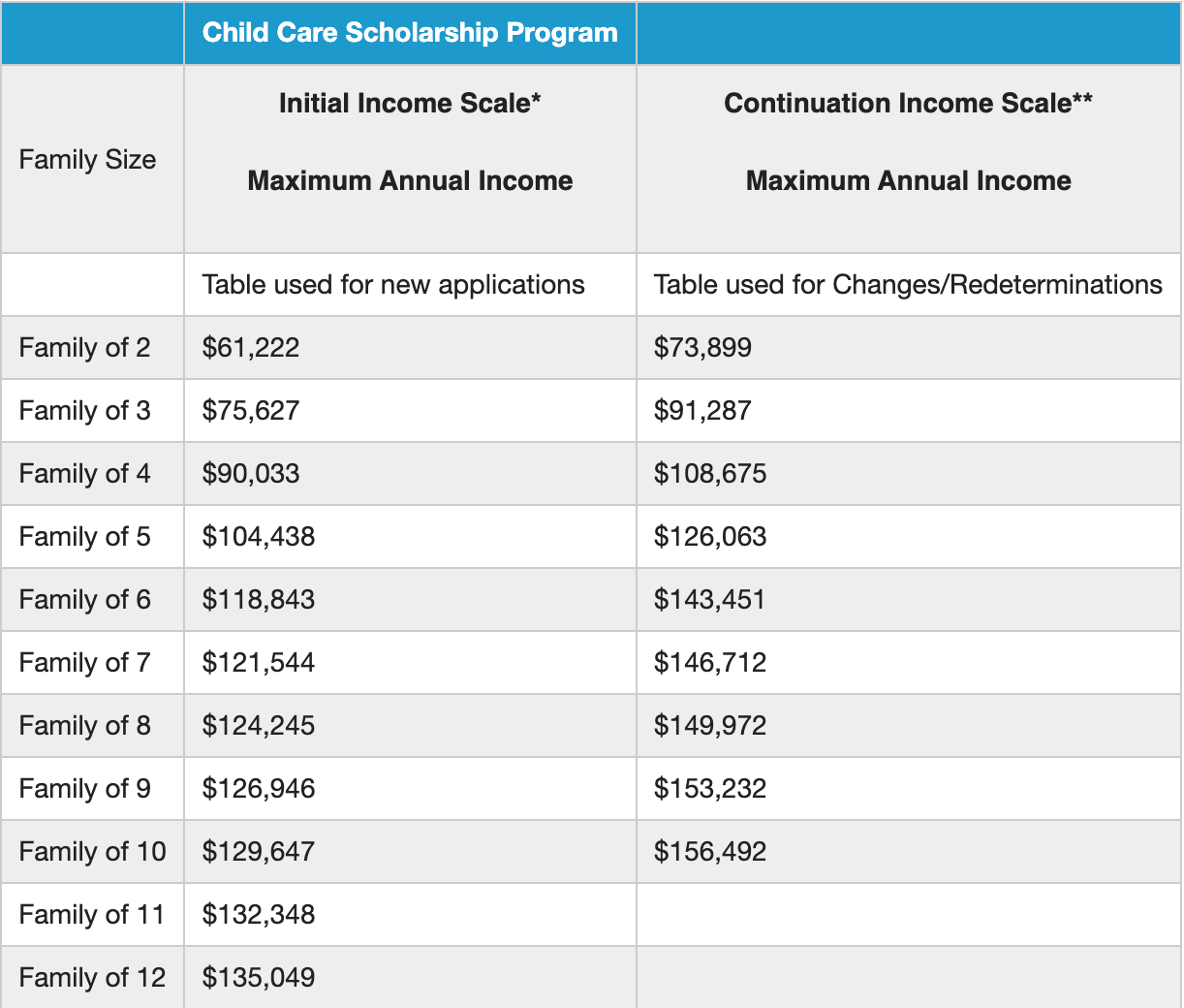1184x1008 pixels.
Task: Select the $90,033 value for Family of 4
Action: pos(251,474)
